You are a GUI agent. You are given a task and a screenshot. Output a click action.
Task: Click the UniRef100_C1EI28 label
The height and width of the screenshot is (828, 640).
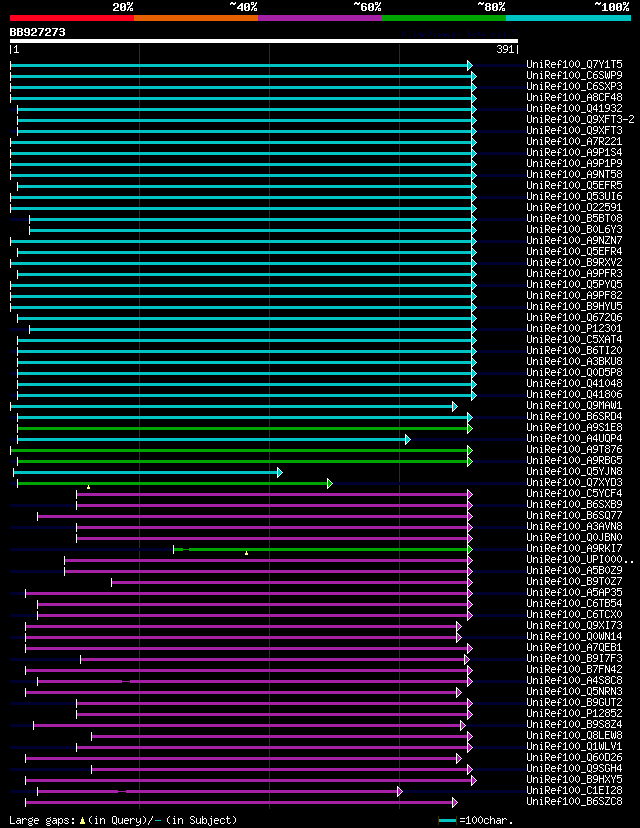pos(574,791)
